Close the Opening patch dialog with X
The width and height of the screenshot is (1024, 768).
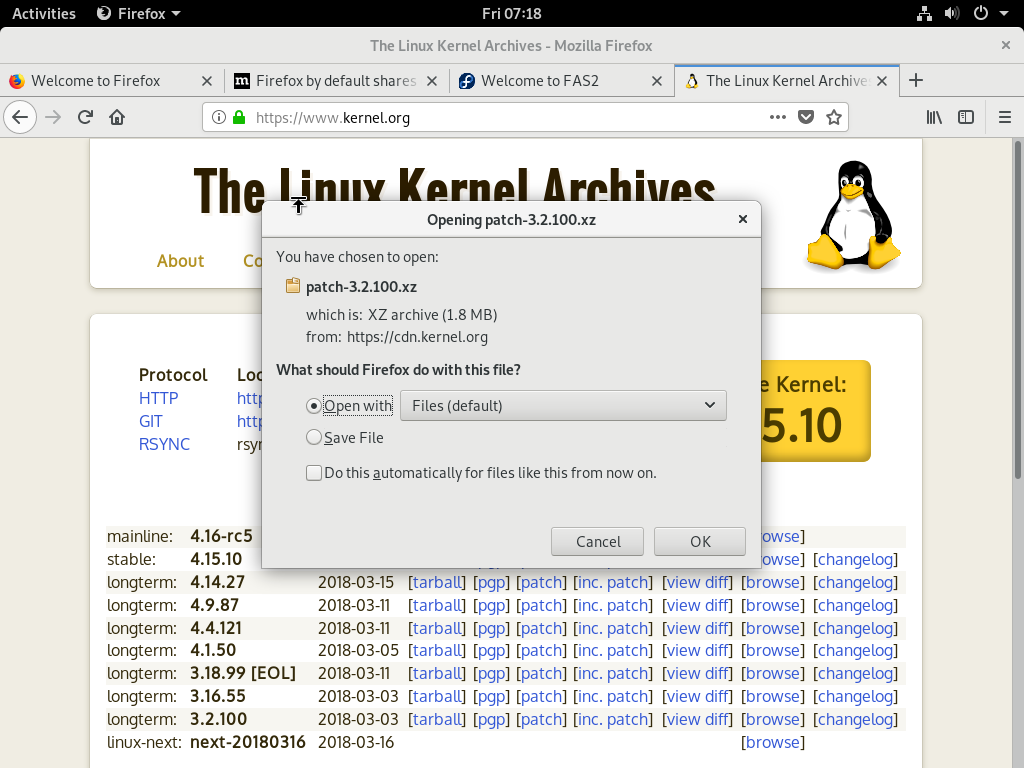(743, 219)
